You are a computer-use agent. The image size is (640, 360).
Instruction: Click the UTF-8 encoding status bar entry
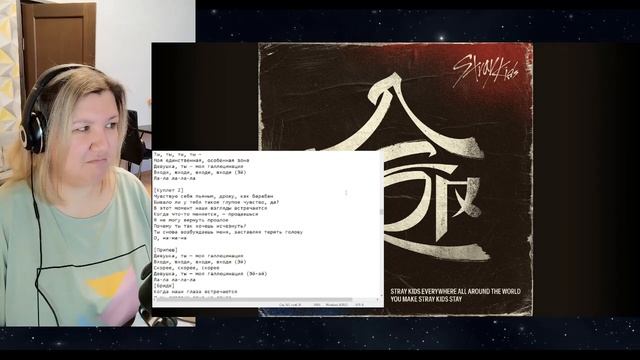pyautogui.click(x=360, y=305)
